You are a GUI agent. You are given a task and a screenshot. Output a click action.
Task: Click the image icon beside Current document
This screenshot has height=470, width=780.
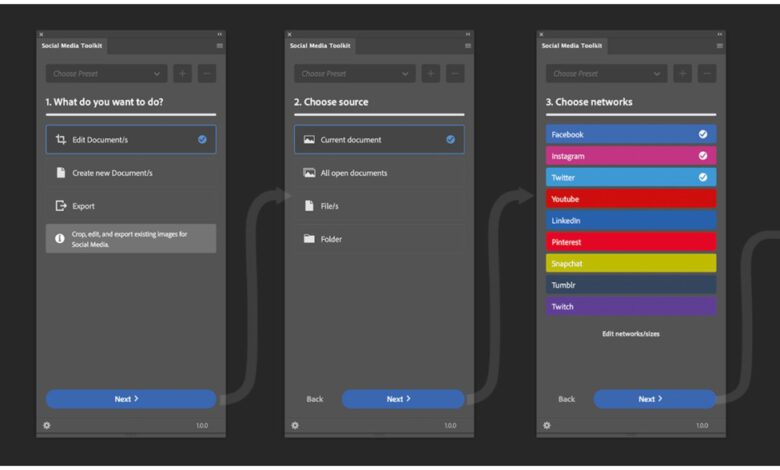(309, 139)
